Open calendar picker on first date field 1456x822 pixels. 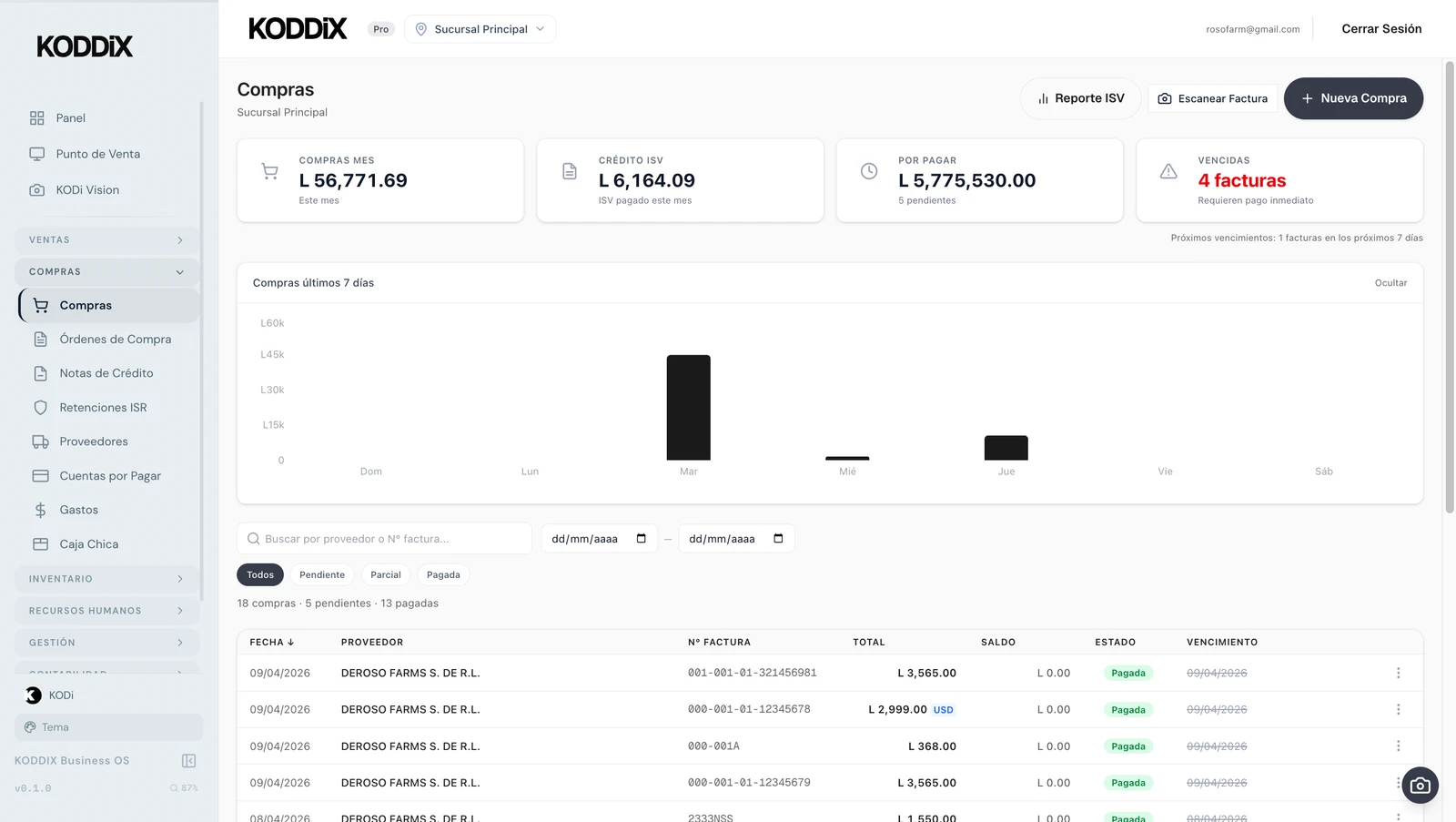641,539
